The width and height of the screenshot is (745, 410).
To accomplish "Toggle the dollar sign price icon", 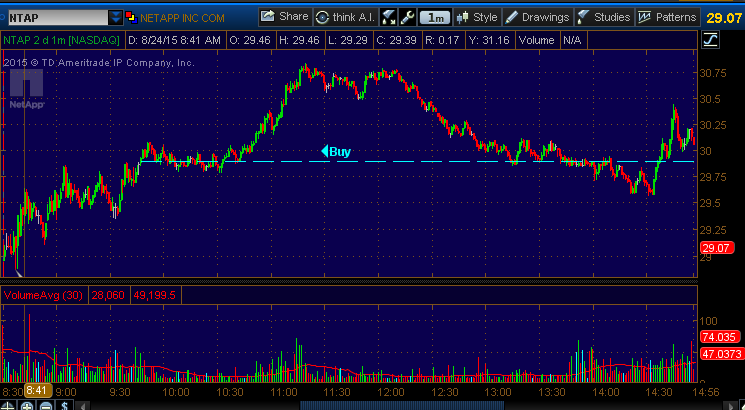I will (x=64, y=404).
